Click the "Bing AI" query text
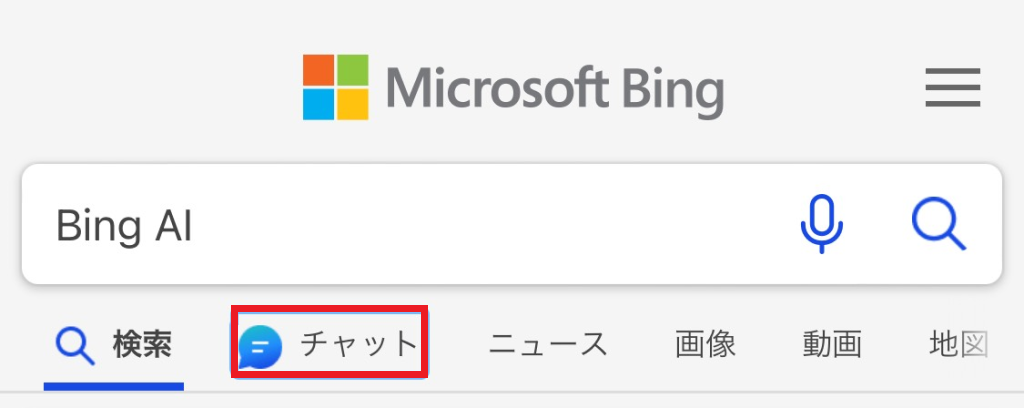This screenshot has height=408, width=1024. tap(124, 226)
